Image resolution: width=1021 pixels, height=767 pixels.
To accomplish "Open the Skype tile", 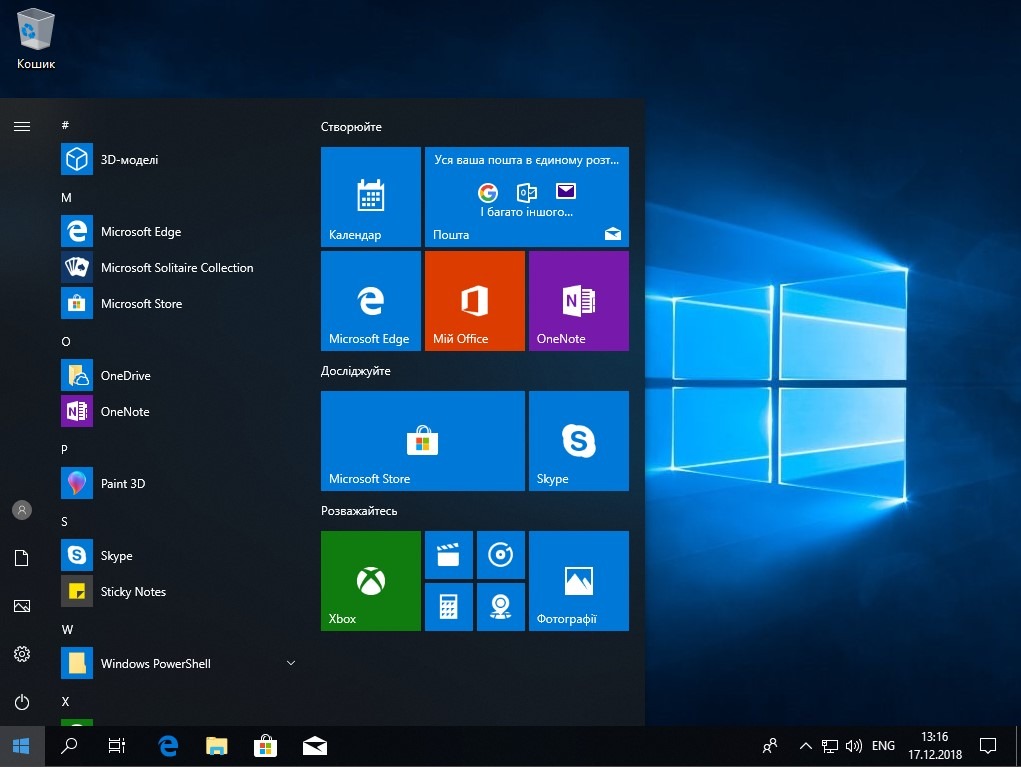I will point(579,441).
